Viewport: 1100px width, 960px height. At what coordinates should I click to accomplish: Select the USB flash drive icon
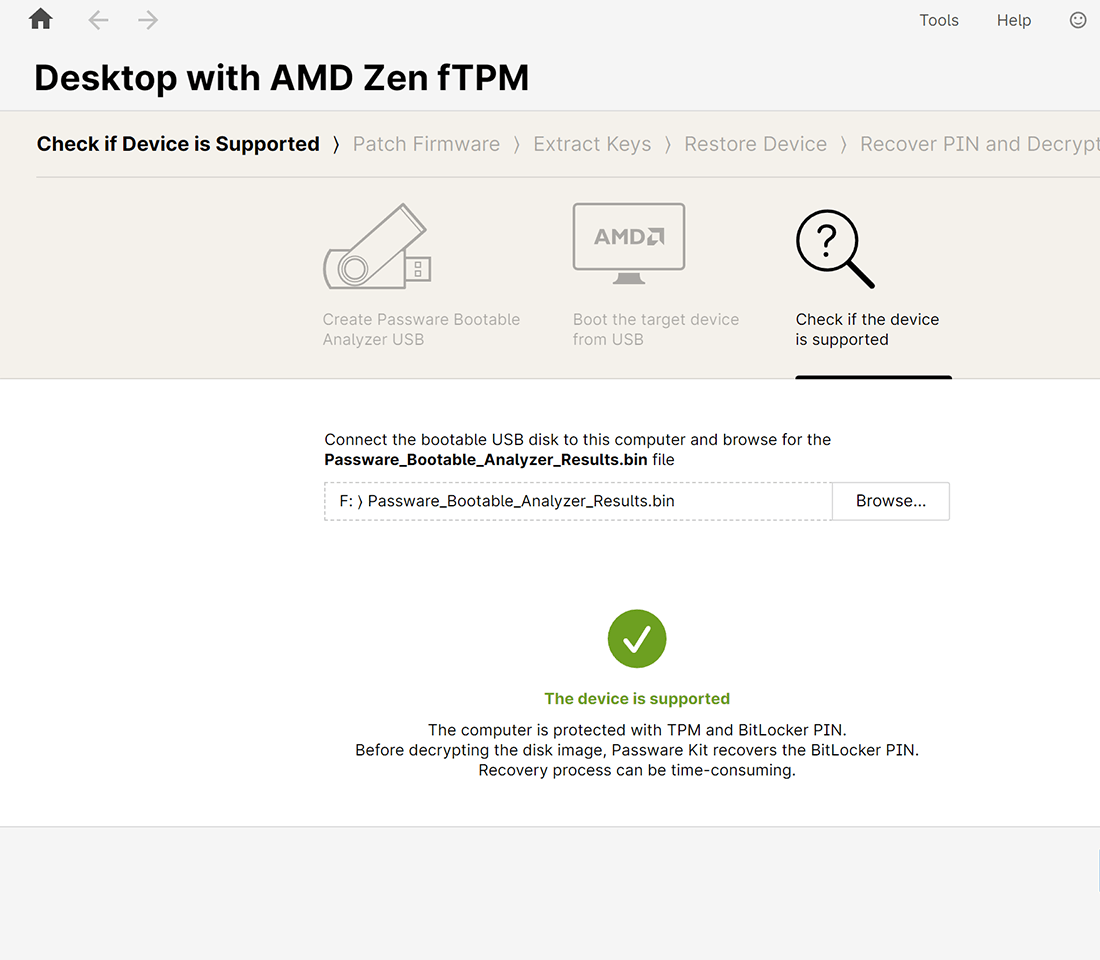pos(377,247)
